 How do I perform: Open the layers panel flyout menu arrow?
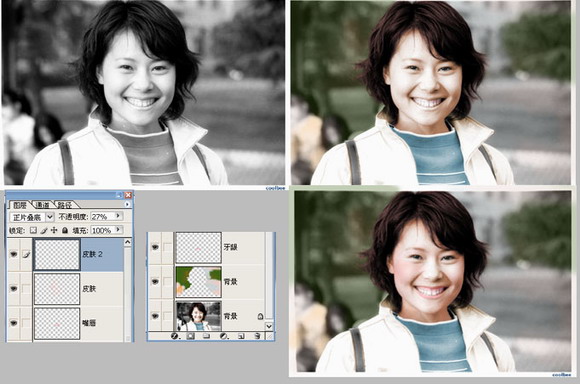(127, 204)
